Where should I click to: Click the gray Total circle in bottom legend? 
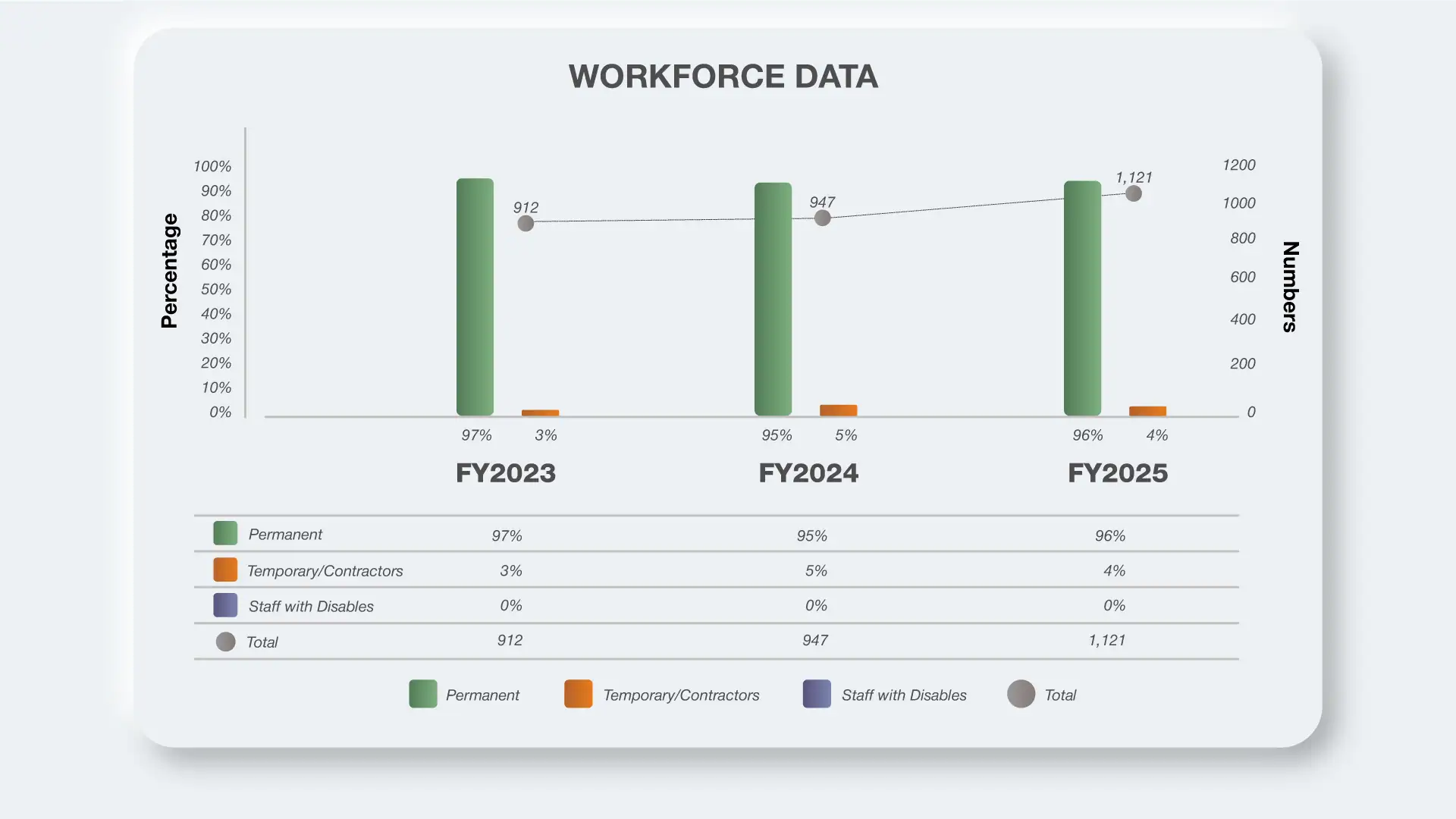(x=1021, y=694)
